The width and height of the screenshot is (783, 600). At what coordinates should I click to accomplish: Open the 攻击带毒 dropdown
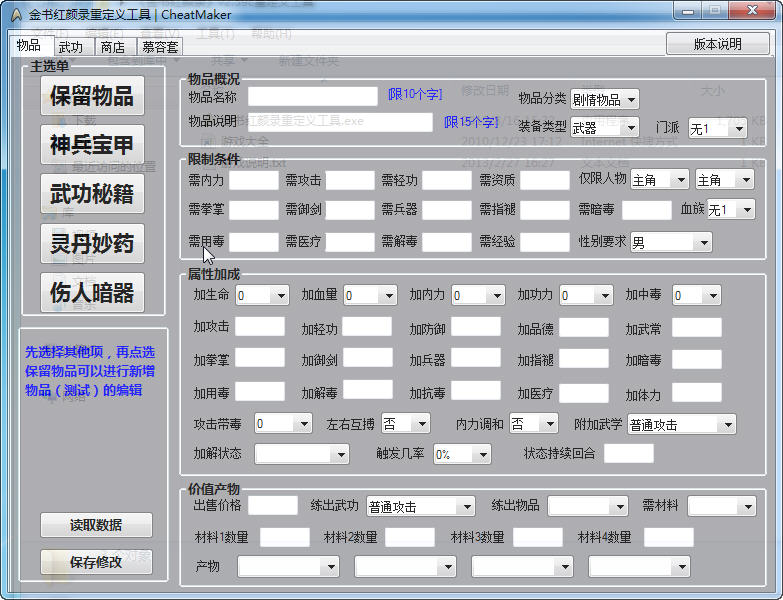[x=283, y=424]
